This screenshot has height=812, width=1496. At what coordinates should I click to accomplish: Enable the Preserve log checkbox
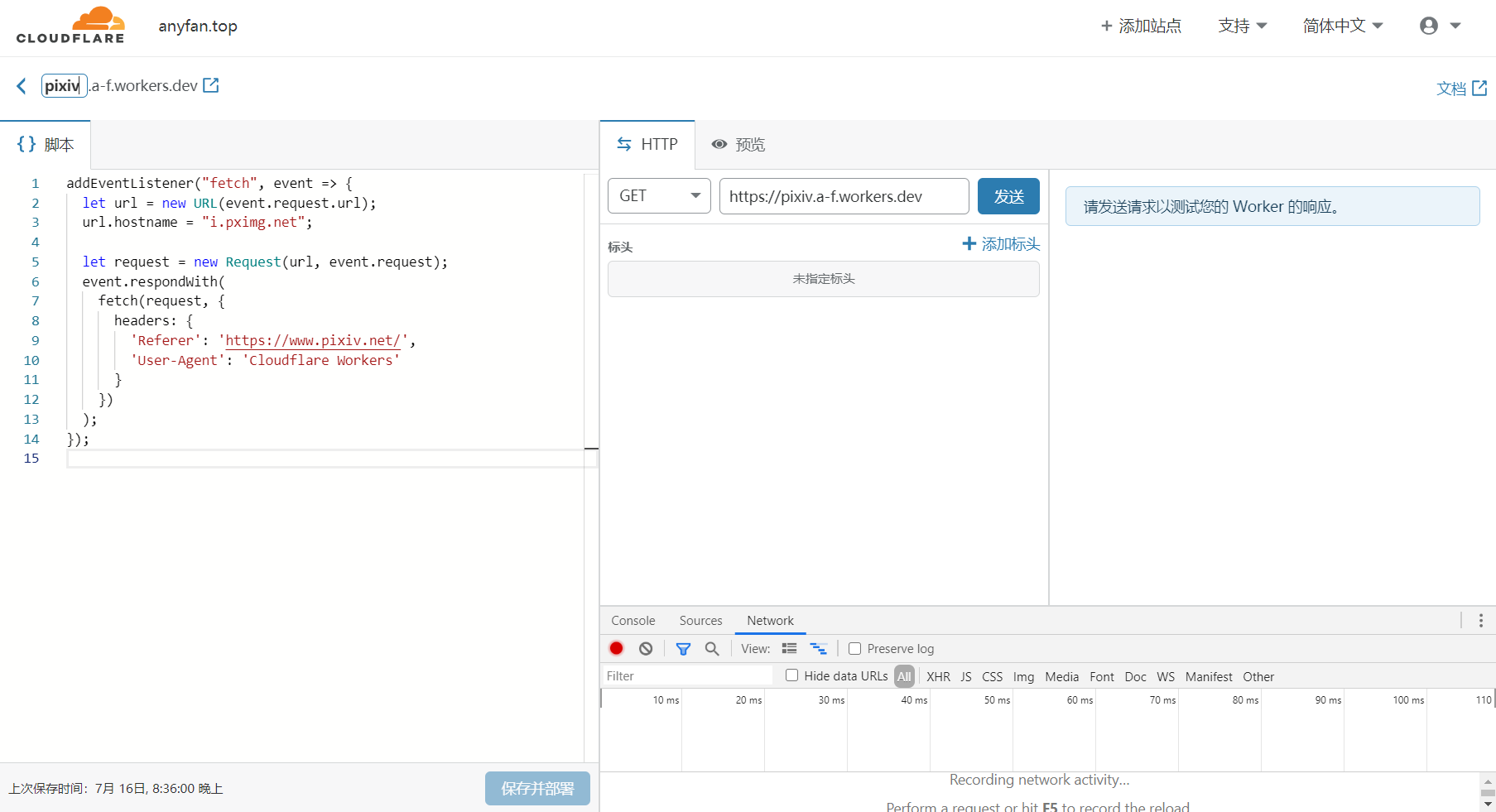pos(855,649)
